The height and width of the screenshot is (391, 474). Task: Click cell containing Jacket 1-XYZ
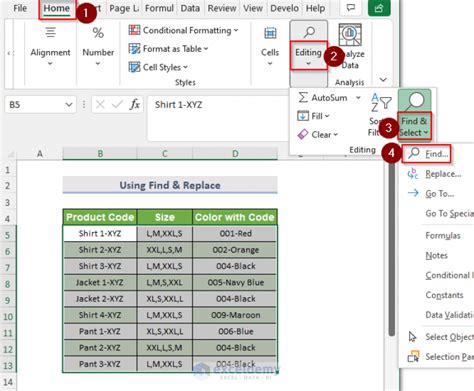(100, 283)
